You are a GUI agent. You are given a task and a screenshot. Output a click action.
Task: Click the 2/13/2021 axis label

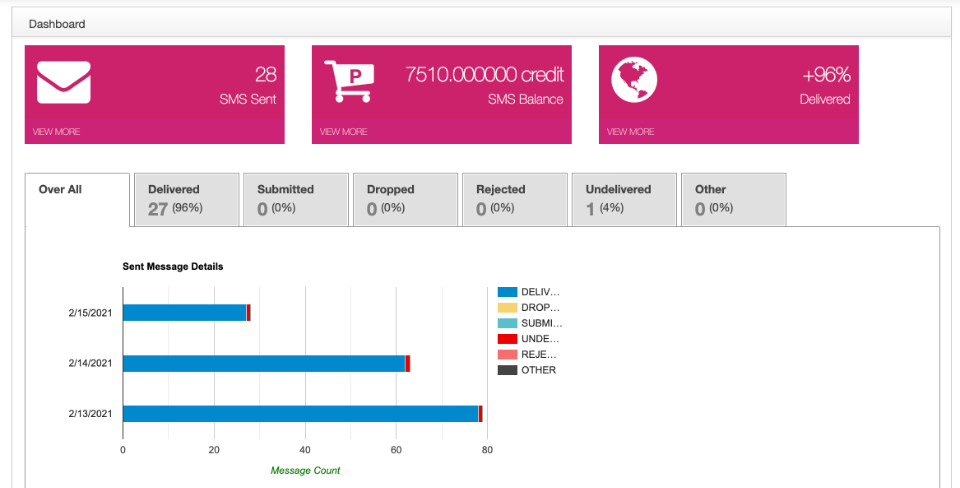(91, 413)
